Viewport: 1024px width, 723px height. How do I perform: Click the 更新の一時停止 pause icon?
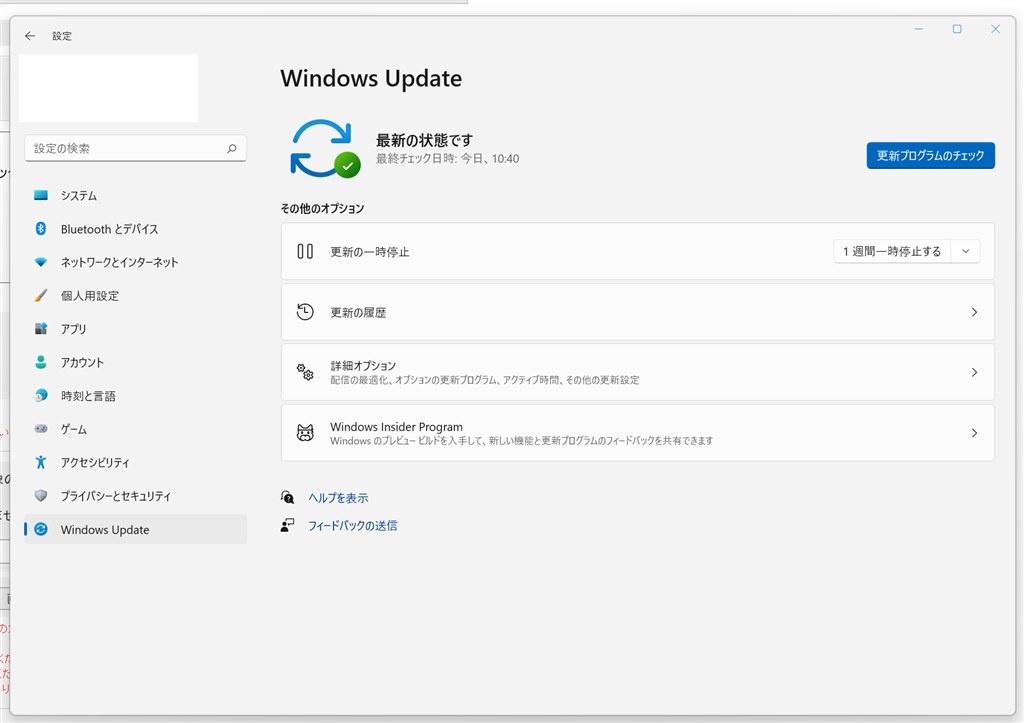(305, 251)
